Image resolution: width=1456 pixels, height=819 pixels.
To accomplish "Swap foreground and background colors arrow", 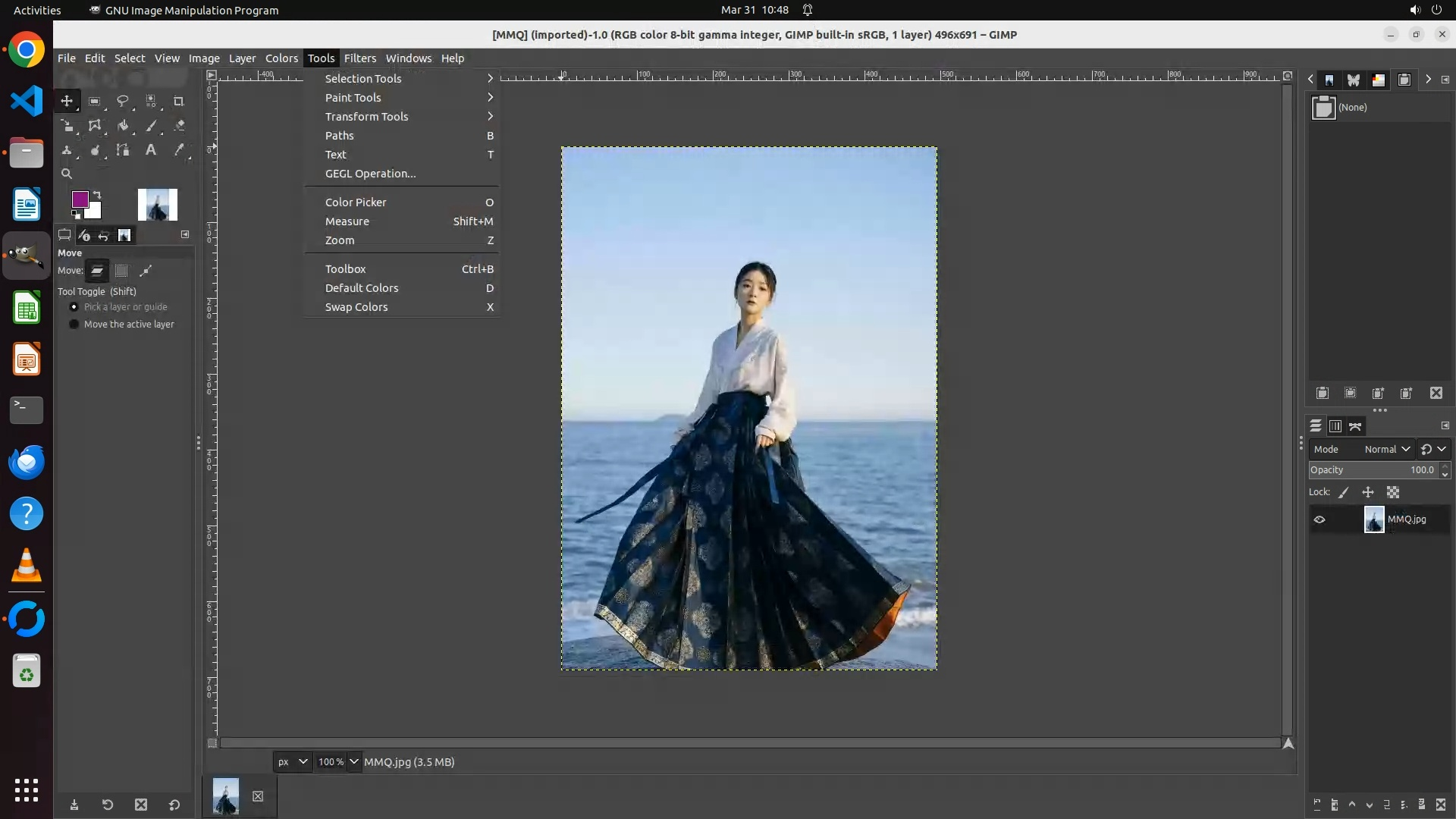I will tap(97, 195).
